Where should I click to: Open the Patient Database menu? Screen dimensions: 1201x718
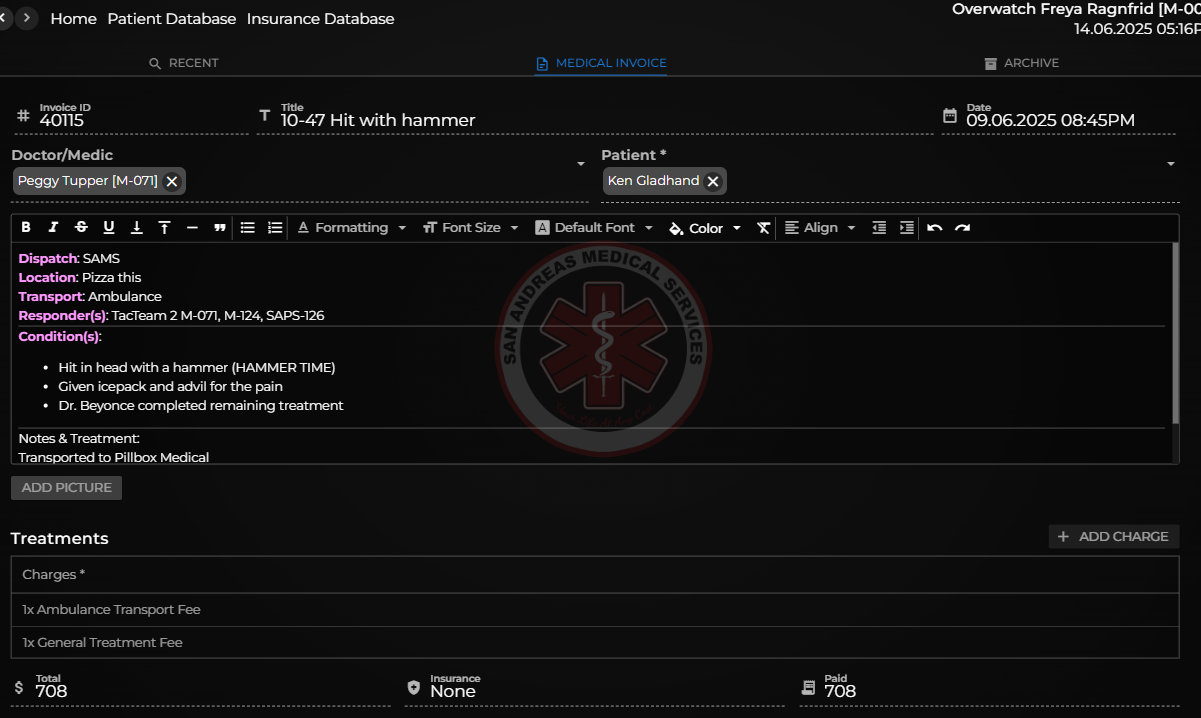coord(172,19)
